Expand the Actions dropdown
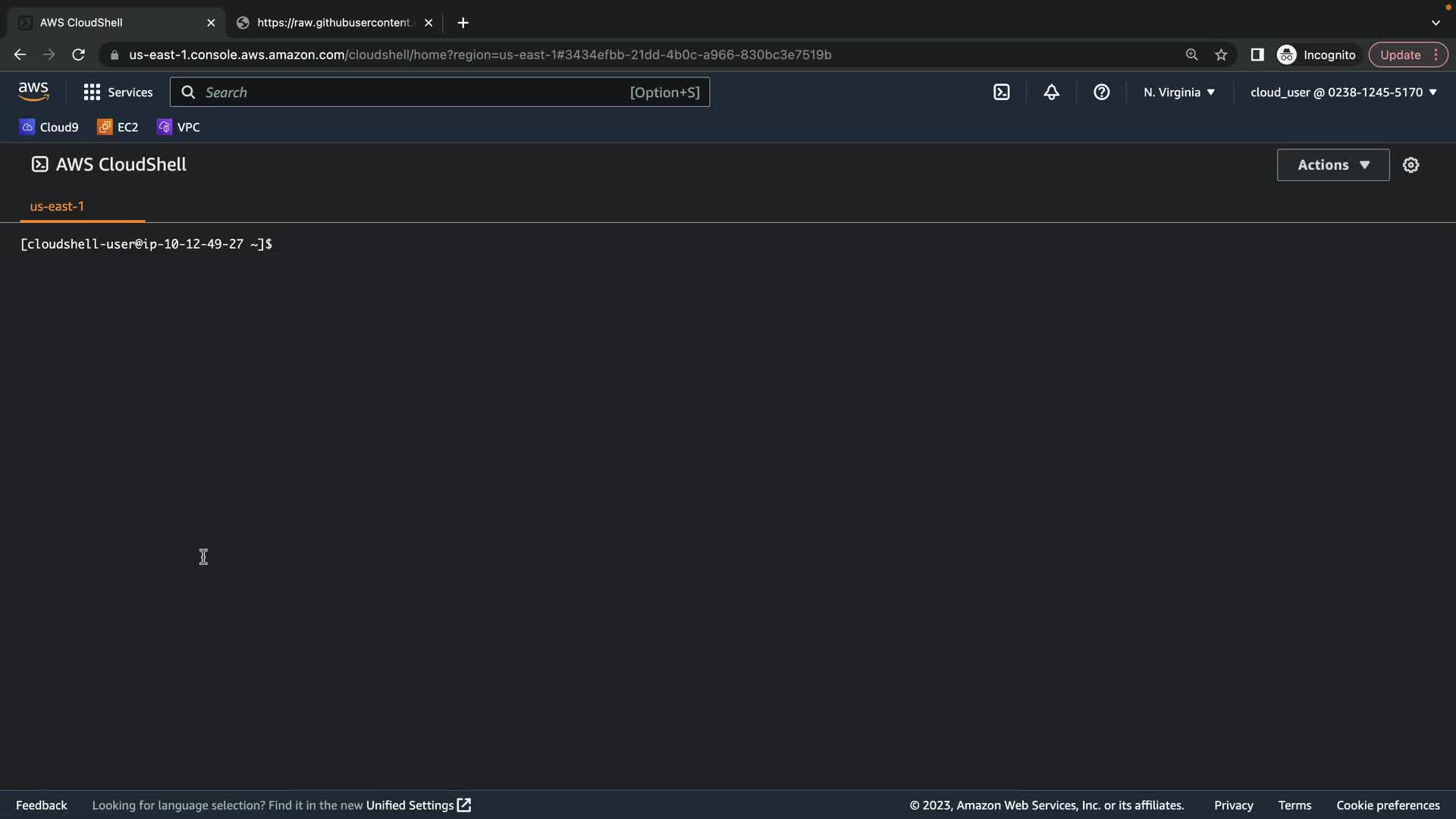1456x819 pixels. (x=1332, y=165)
